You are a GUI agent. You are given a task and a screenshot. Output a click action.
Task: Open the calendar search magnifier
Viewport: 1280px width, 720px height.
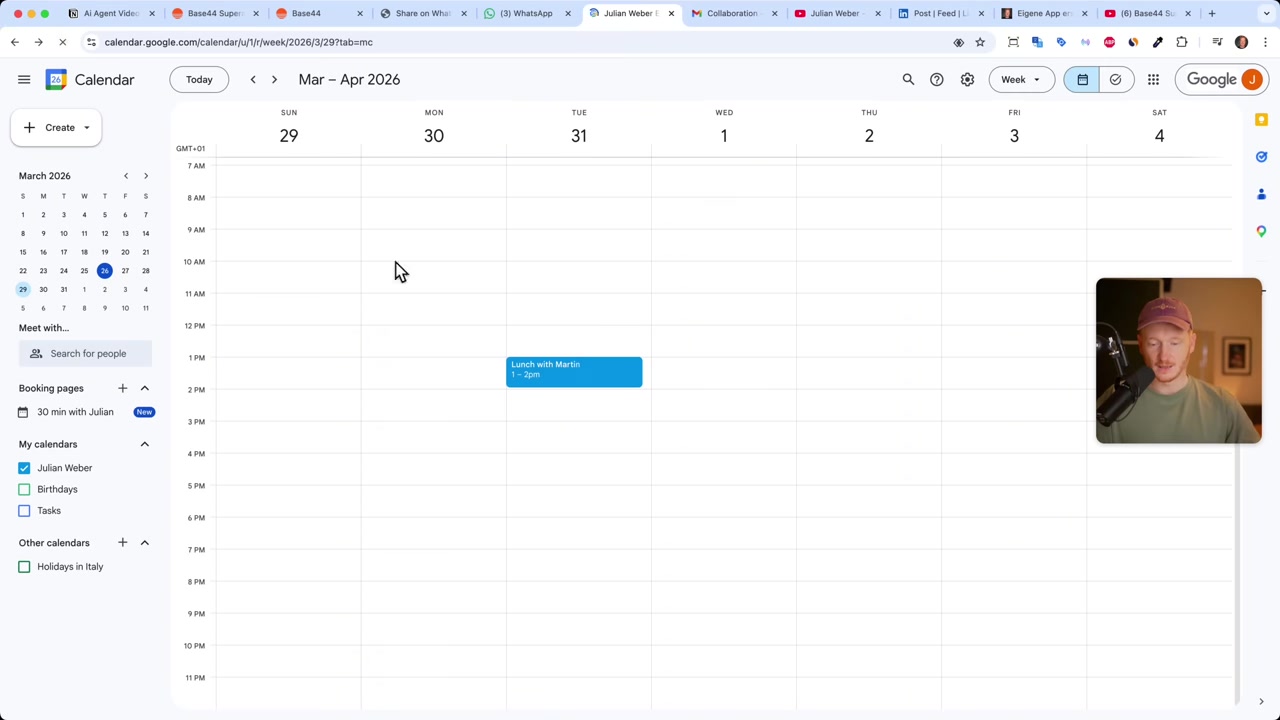click(x=908, y=79)
